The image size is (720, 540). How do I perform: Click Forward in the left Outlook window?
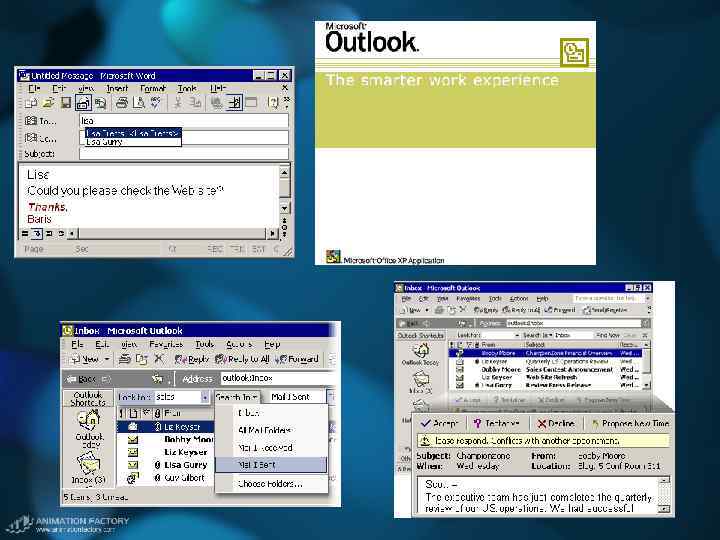tap(297, 360)
